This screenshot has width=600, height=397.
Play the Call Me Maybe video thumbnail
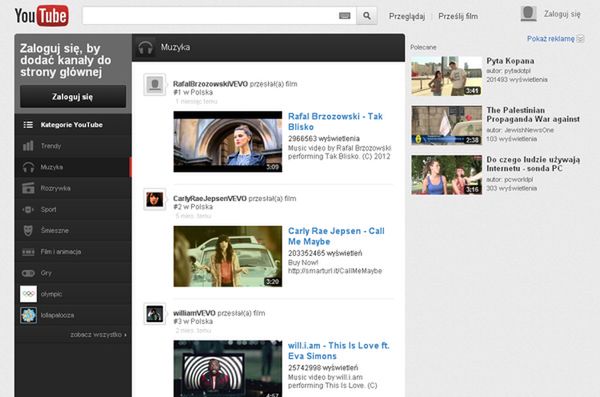pyautogui.click(x=228, y=256)
